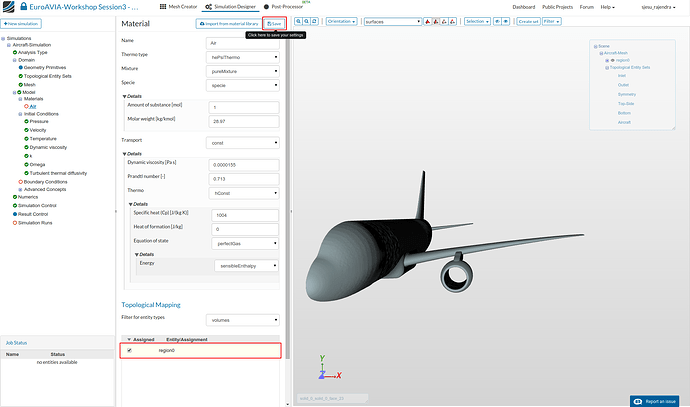Switch to the Simulation Designer tab

click(230, 7)
